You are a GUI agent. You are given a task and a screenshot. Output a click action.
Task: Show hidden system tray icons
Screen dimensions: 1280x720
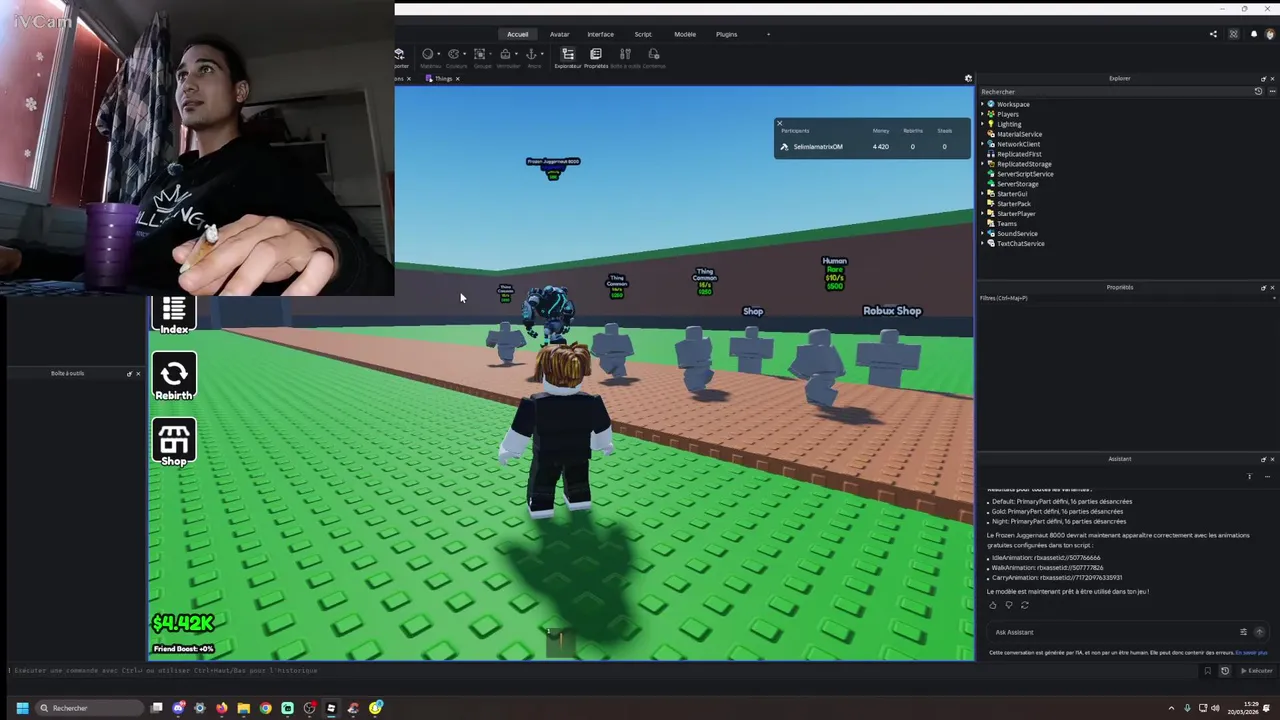1171,708
